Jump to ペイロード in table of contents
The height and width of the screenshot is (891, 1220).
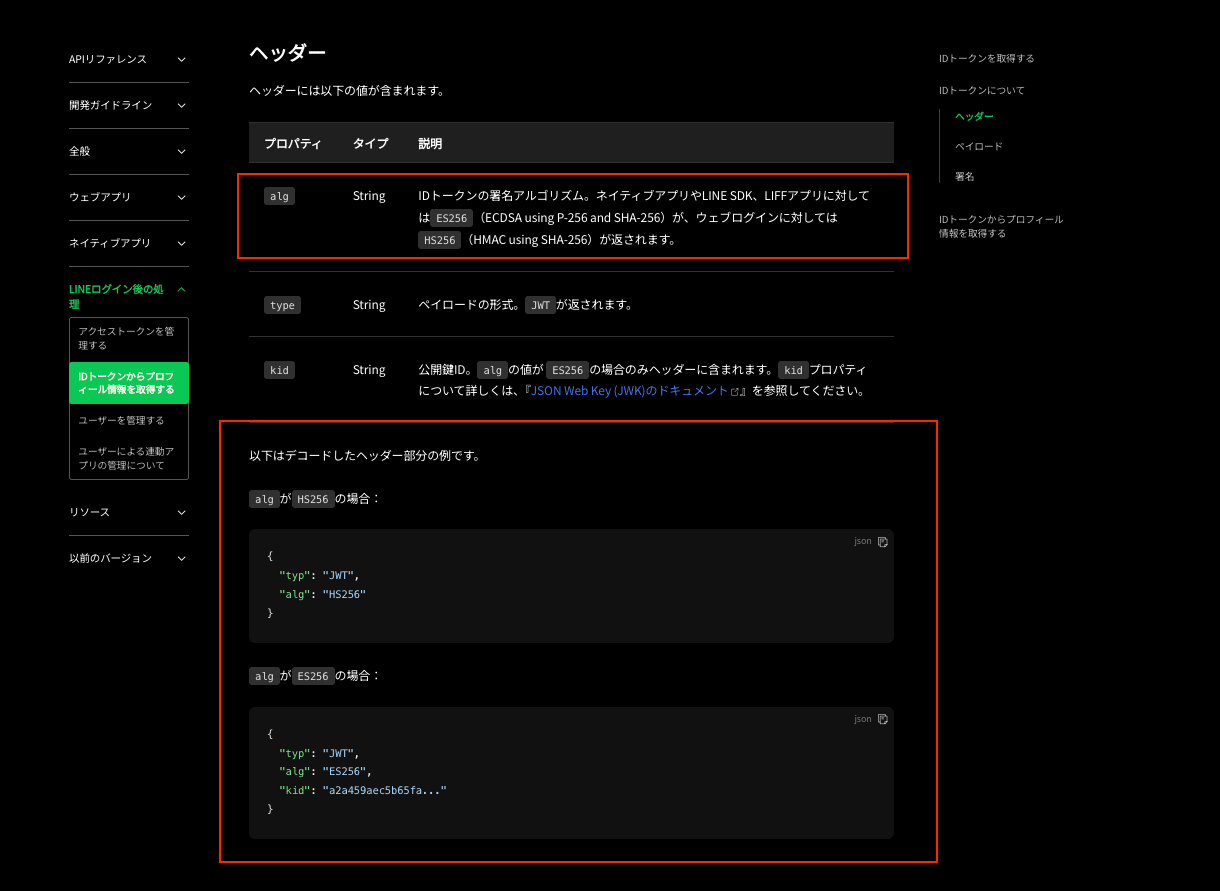[979, 146]
